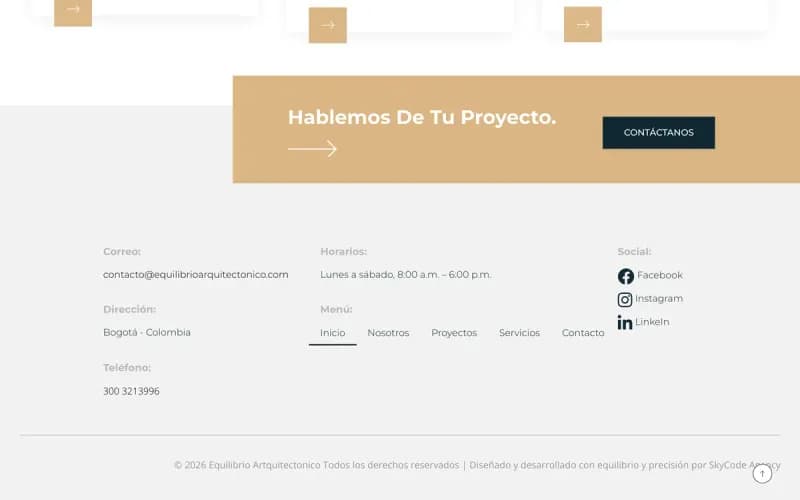Click phone number 300 3213996
Image resolution: width=800 pixels, height=500 pixels.
tap(131, 391)
